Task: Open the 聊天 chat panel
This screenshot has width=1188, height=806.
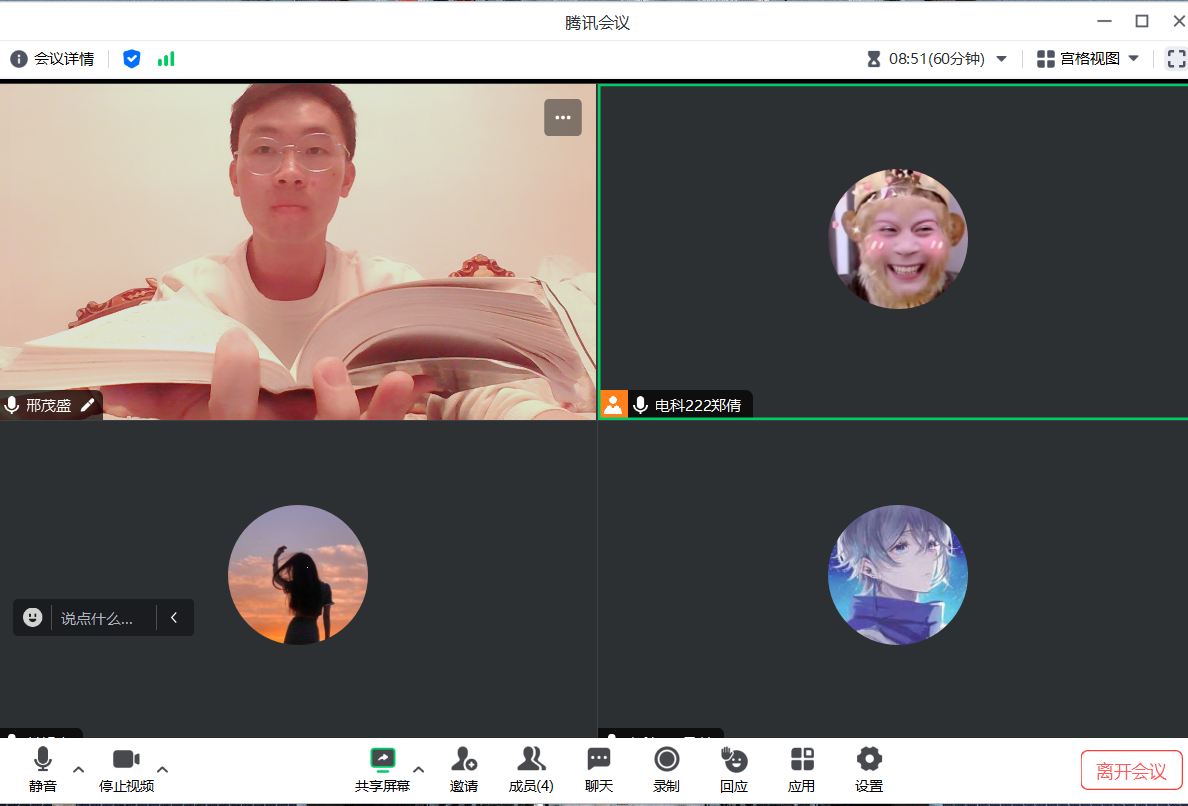Action: pos(599,769)
